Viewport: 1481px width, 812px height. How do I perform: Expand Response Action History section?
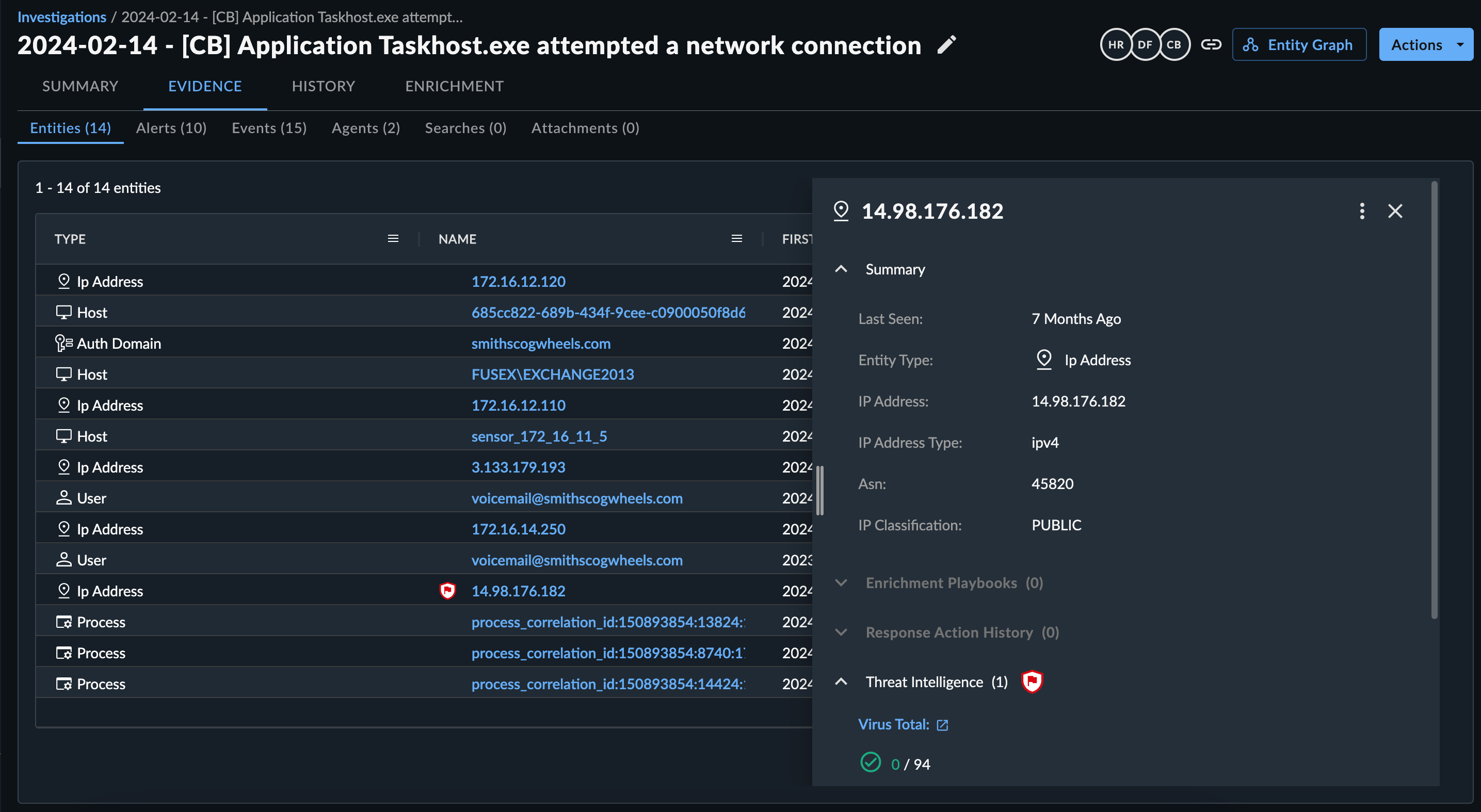click(x=841, y=632)
